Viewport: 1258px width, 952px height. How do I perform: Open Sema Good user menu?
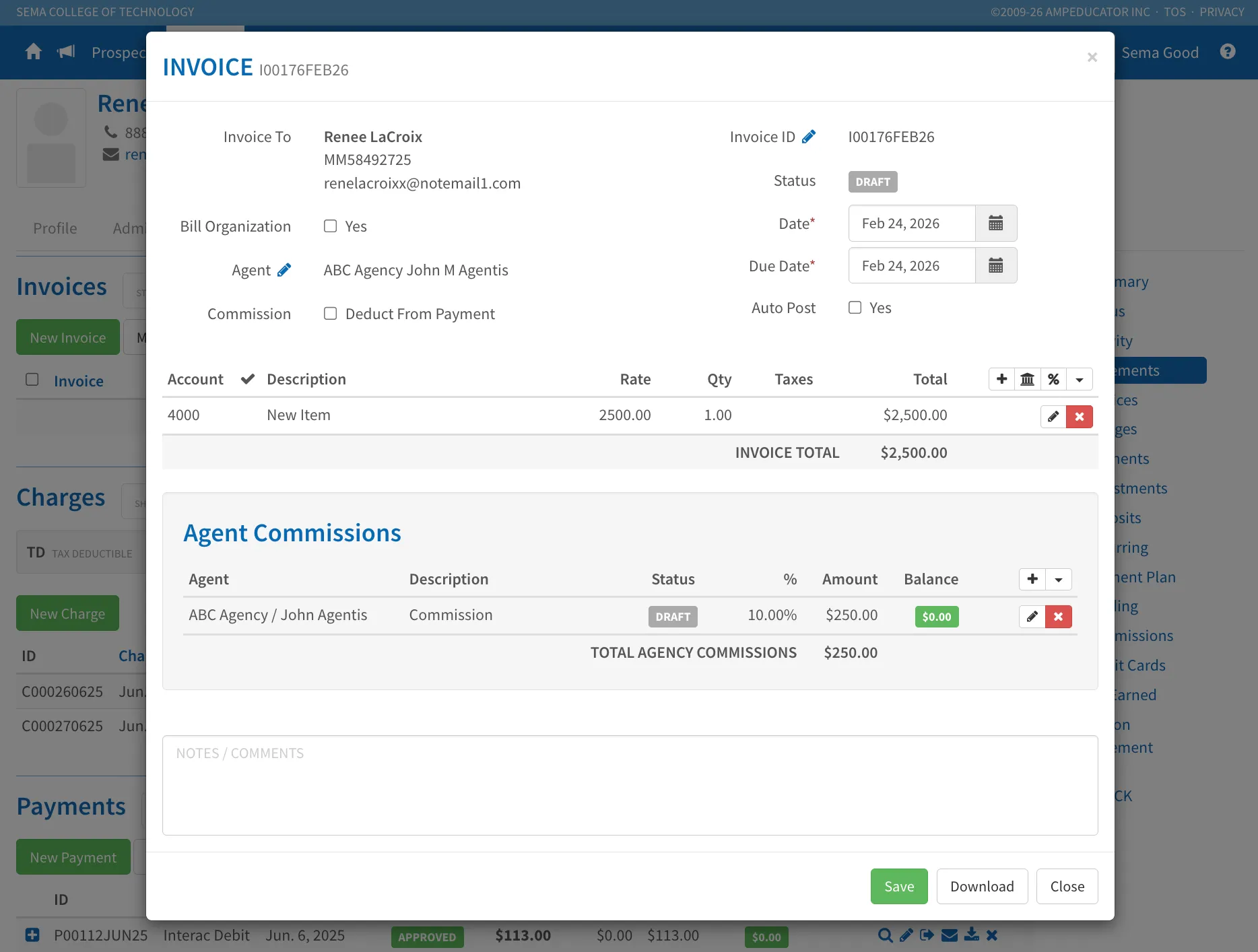point(1160,53)
